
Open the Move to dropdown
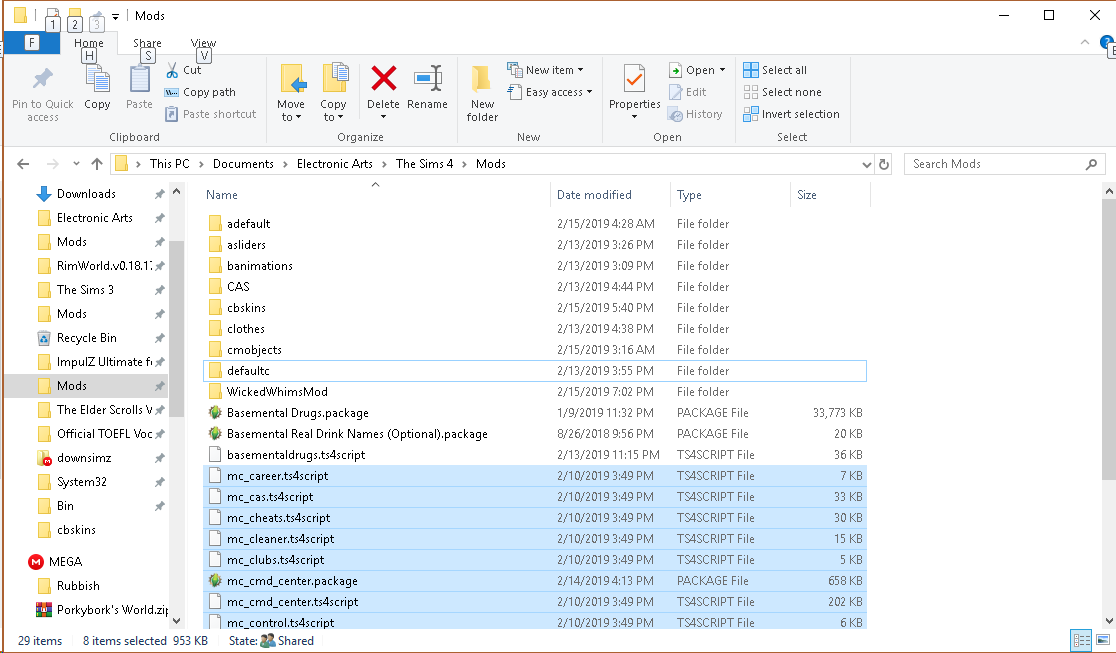coord(291,110)
